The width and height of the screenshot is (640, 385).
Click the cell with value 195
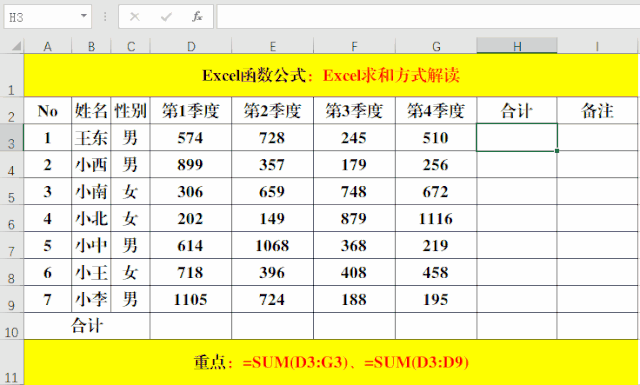click(436, 299)
